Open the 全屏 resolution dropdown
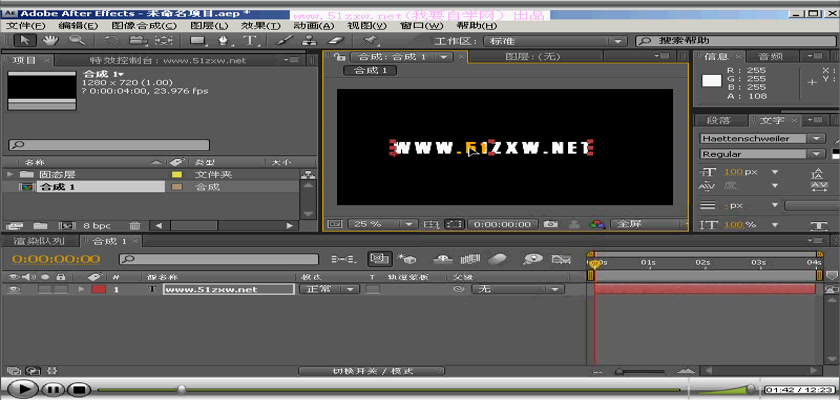The height and width of the screenshot is (400, 840). pyautogui.click(x=649, y=224)
